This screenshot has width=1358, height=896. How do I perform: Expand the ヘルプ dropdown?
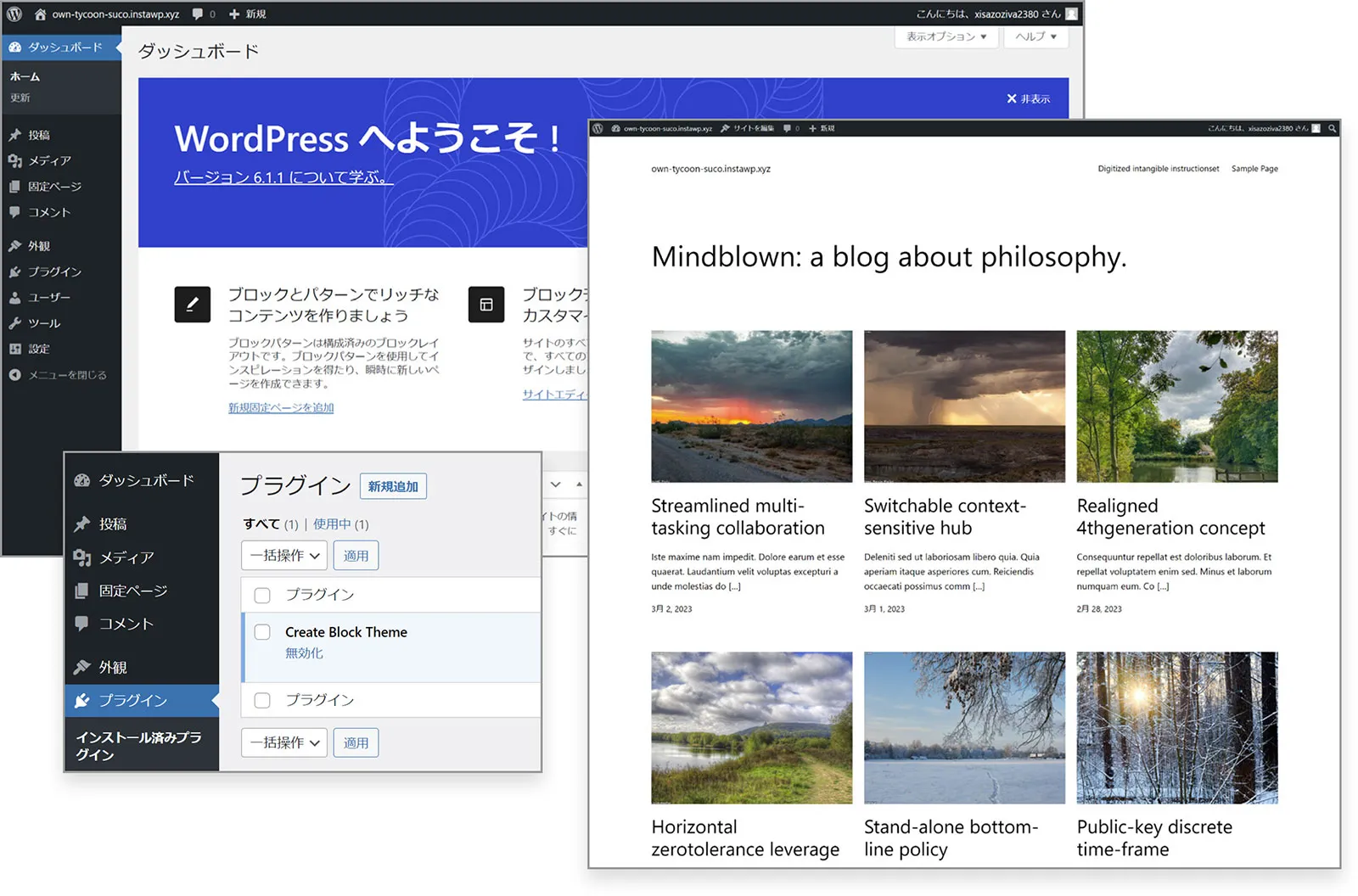coord(1035,37)
